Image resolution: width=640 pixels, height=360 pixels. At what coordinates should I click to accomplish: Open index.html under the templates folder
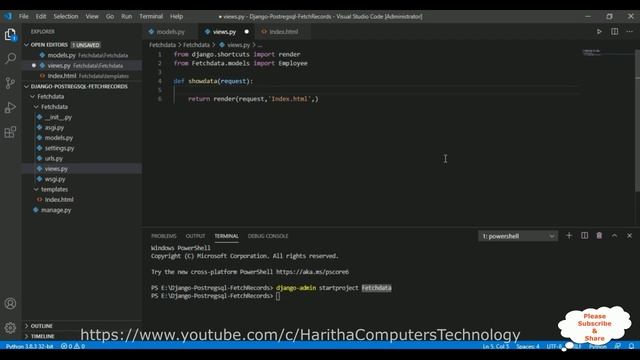82,200
